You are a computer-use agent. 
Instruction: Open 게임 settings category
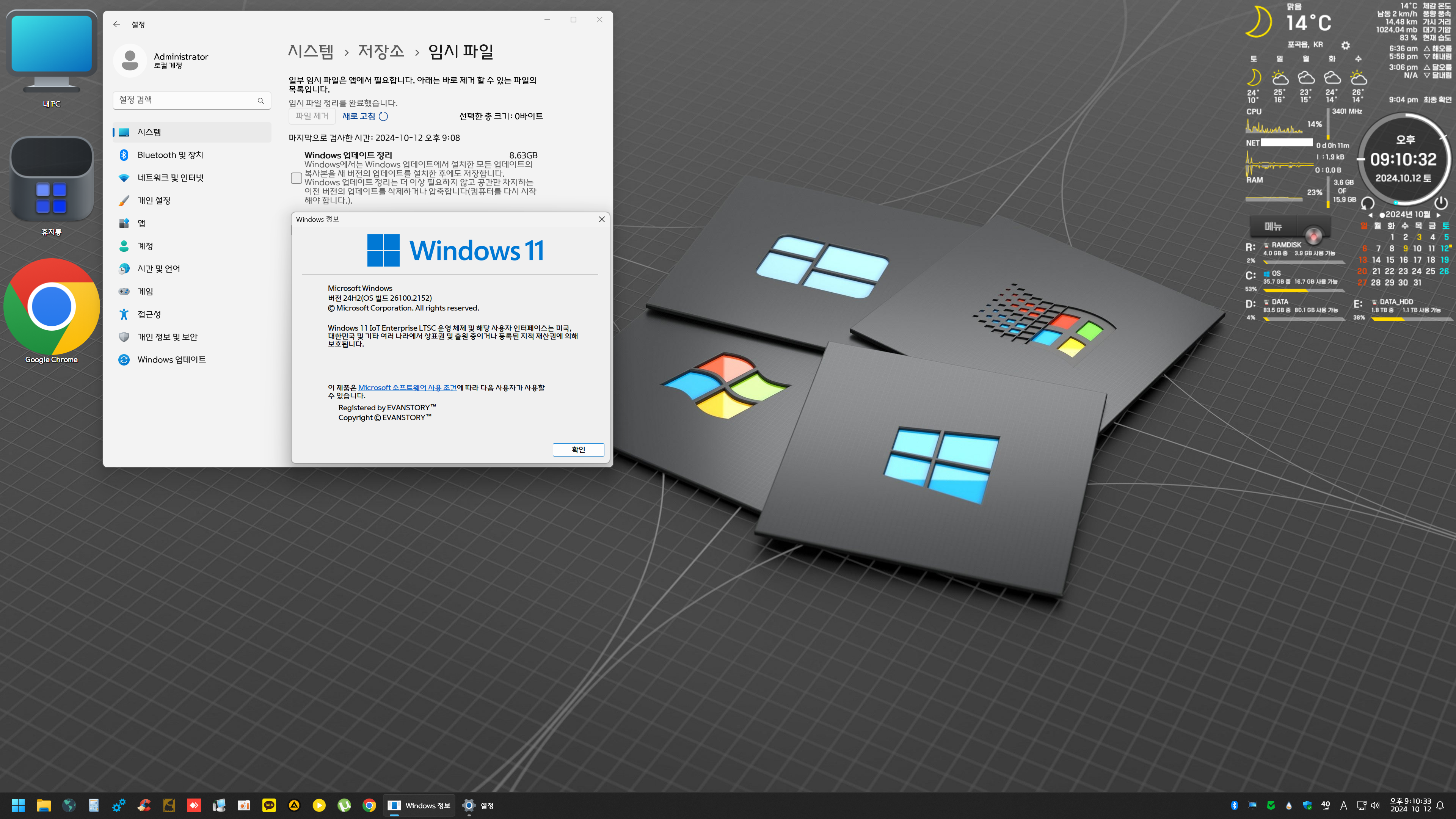(191, 291)
